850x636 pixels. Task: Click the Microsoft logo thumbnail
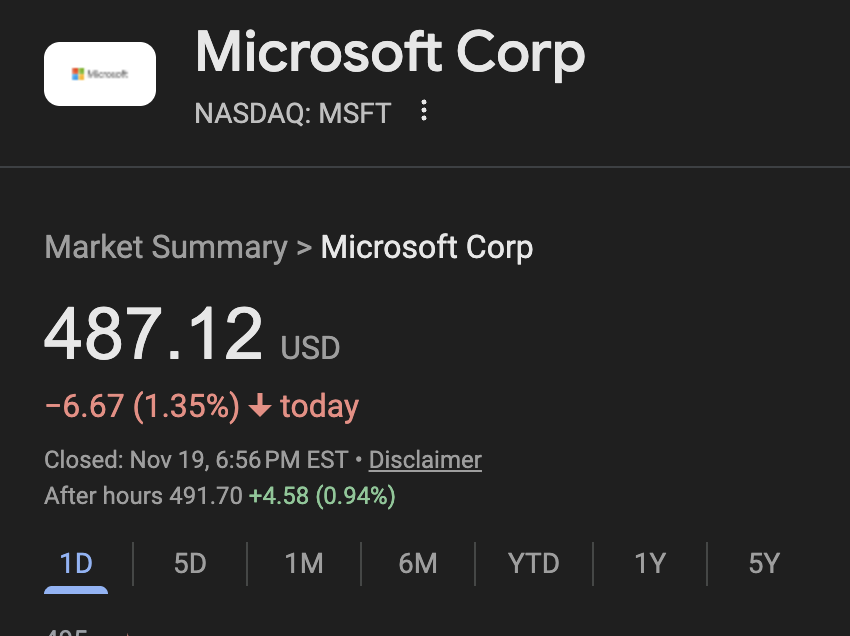coord(100,74)
